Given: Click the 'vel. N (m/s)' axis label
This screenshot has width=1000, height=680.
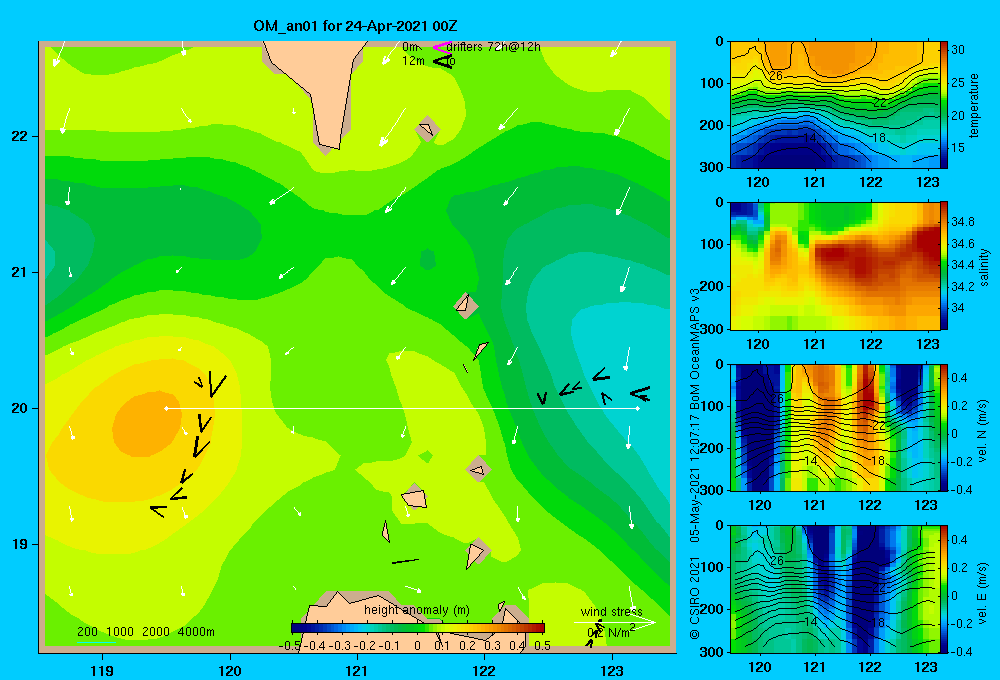Looking at the screenshot, I should pos(983,431).
